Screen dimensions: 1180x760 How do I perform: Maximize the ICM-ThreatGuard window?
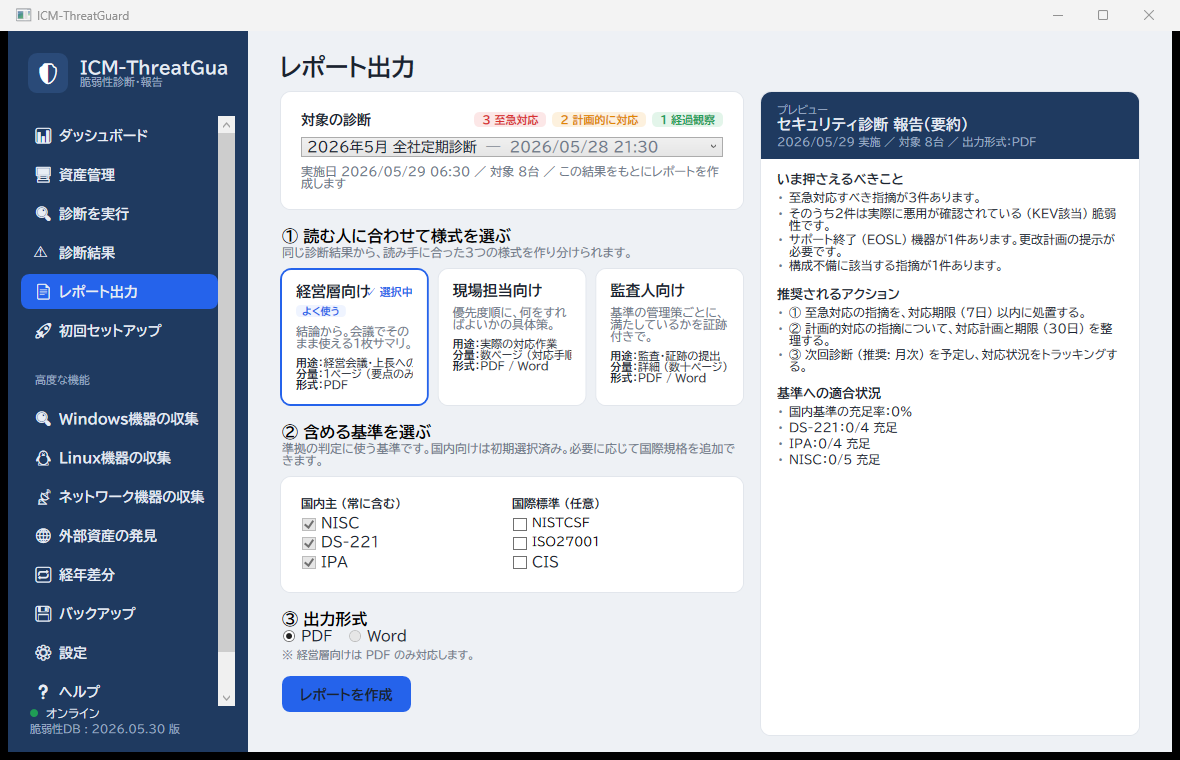pos(1102,15)
